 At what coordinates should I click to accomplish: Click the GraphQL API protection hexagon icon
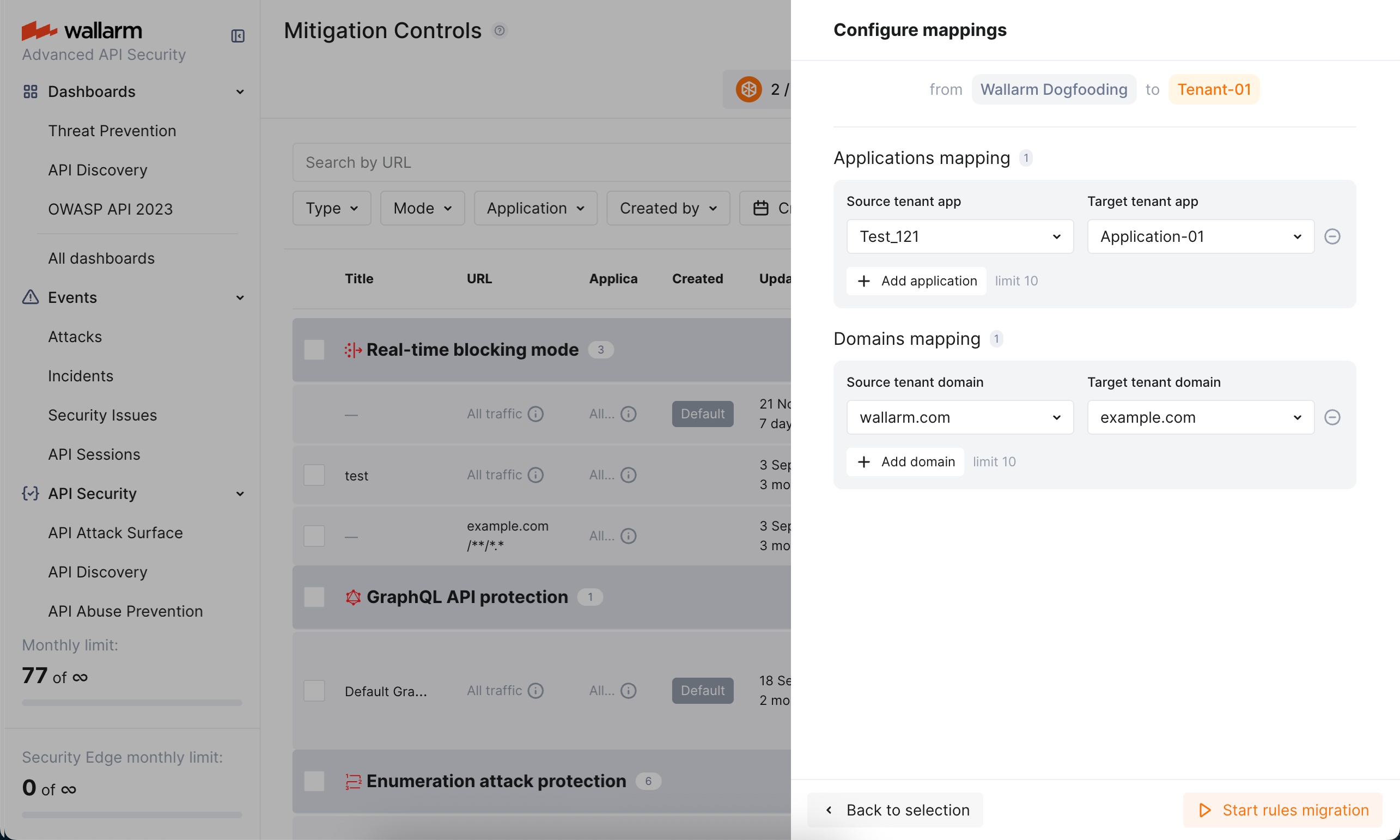coord(352,596)
